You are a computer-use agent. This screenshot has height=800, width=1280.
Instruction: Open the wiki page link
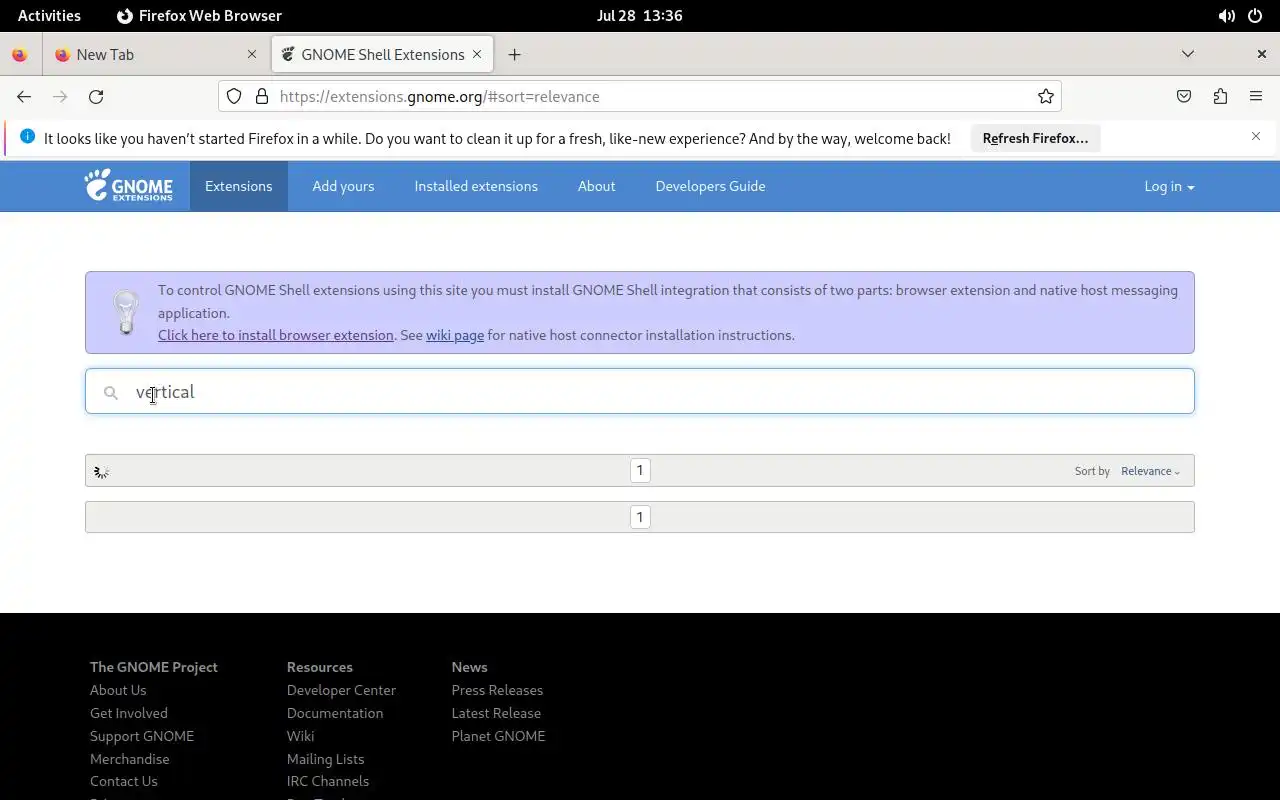click(455, 335)
